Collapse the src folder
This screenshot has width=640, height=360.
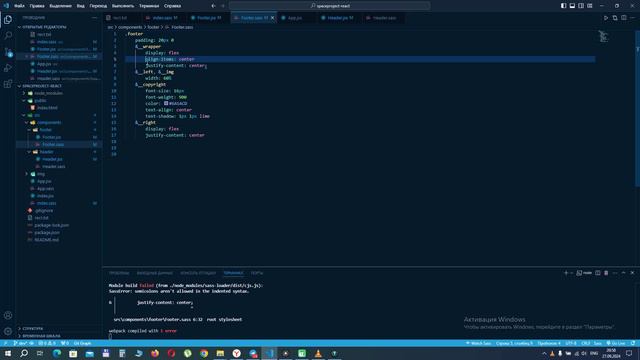tap(37, 115)
